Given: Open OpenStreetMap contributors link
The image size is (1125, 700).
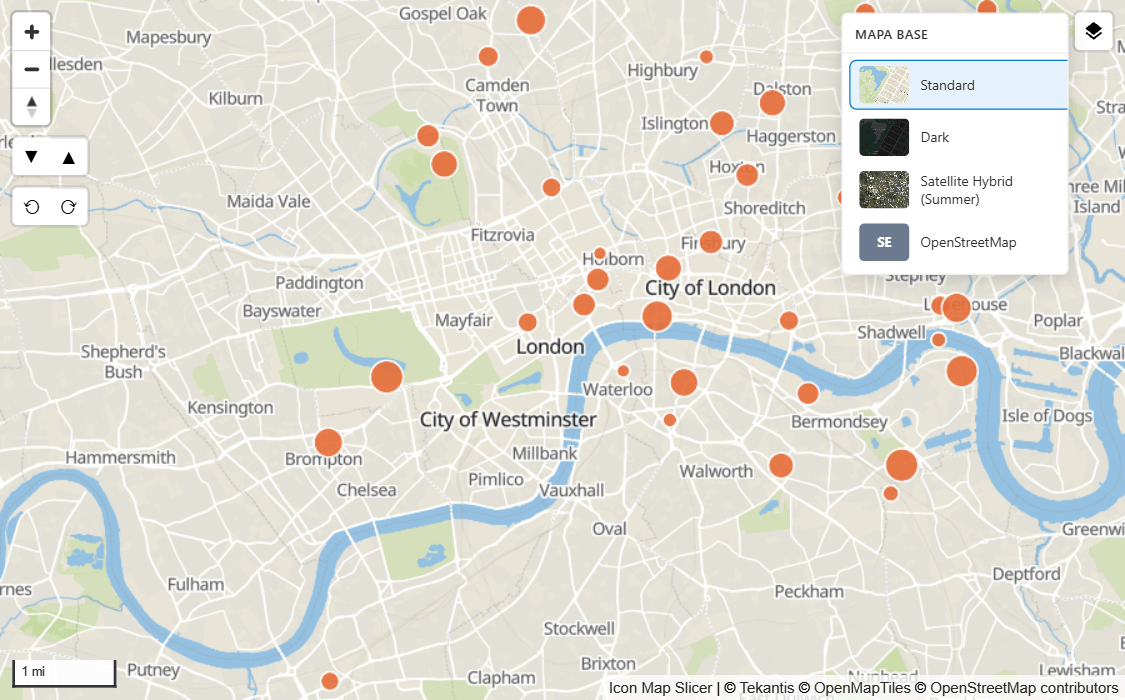Looking at the screenshot, I should coord(1024,688).
